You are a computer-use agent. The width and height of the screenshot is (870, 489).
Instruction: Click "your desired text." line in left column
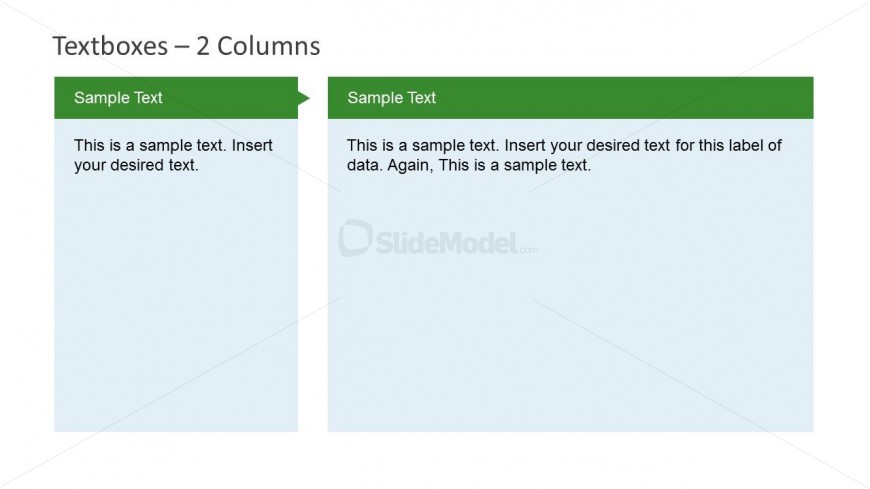(136, 165)
